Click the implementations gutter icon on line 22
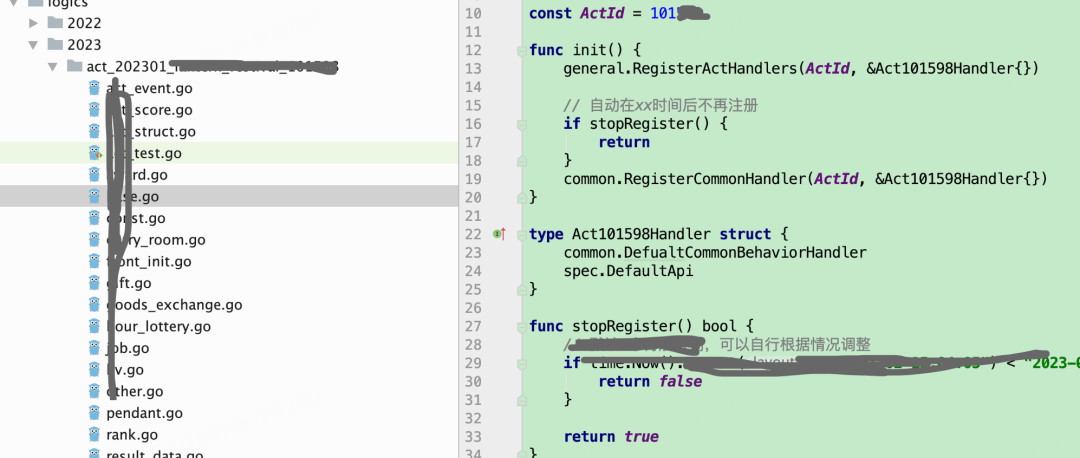 pos(499,234)
